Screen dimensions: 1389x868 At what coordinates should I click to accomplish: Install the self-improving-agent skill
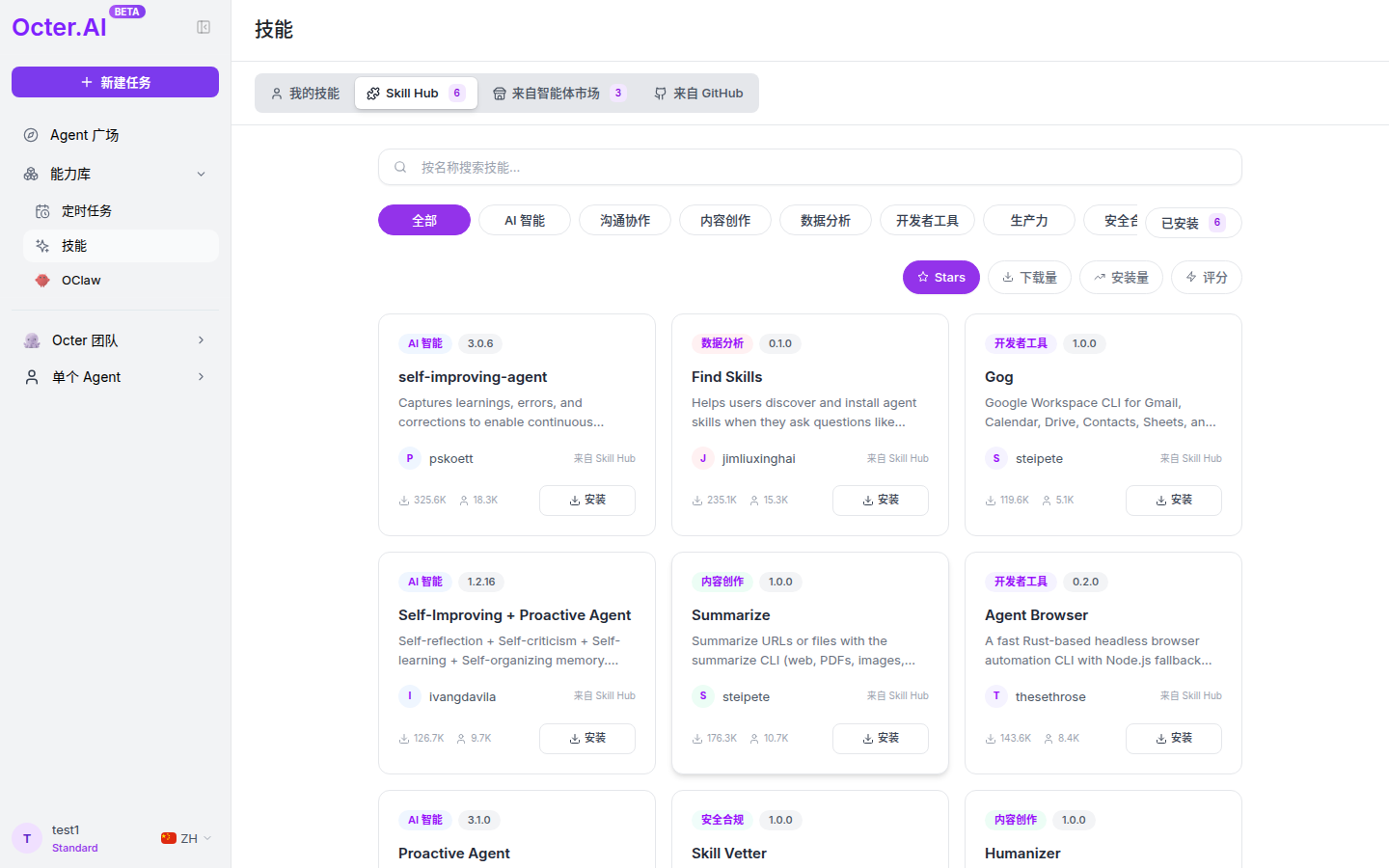click(587, 501)
